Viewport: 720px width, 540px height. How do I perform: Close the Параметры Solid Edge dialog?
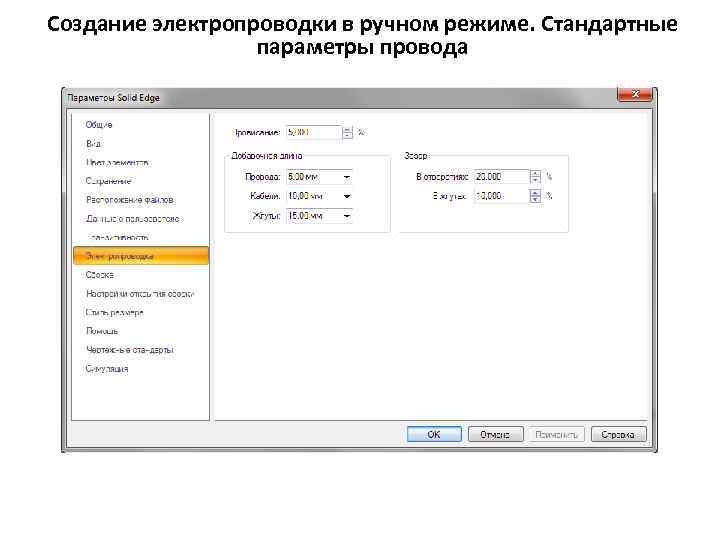coord(635,94)
